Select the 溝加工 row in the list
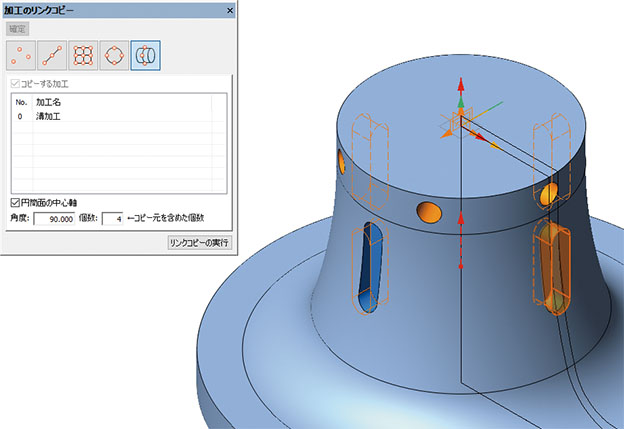Screen dimensions: 624x429 50,116
